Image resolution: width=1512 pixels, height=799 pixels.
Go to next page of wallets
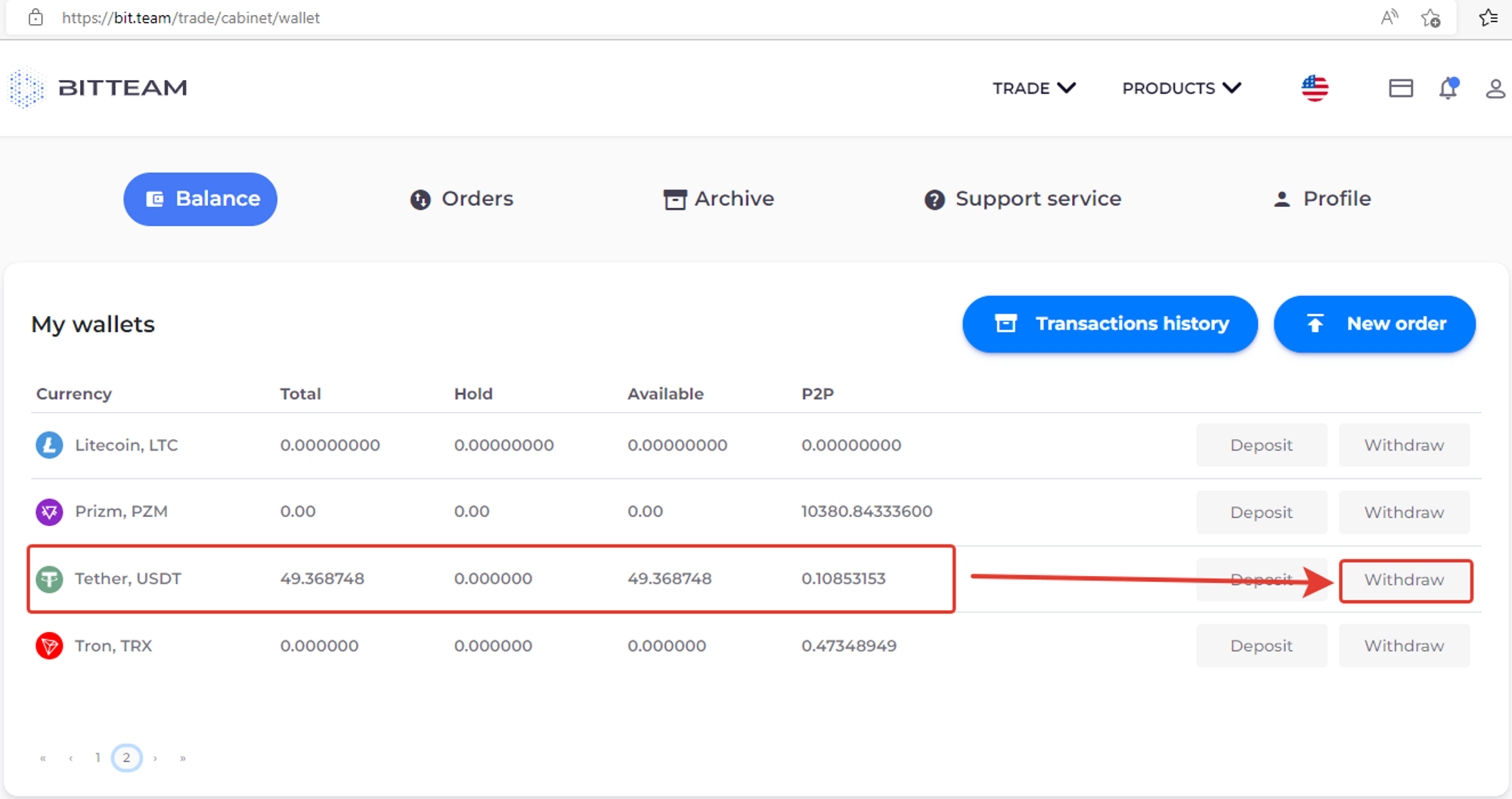tap(155, 757)
